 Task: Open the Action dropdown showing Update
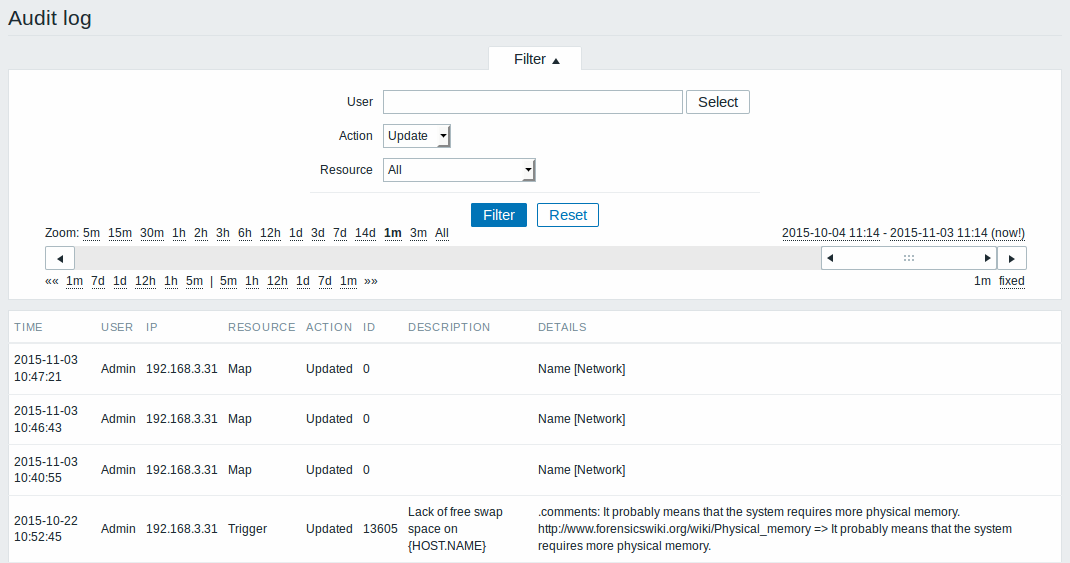coord(417,136)
